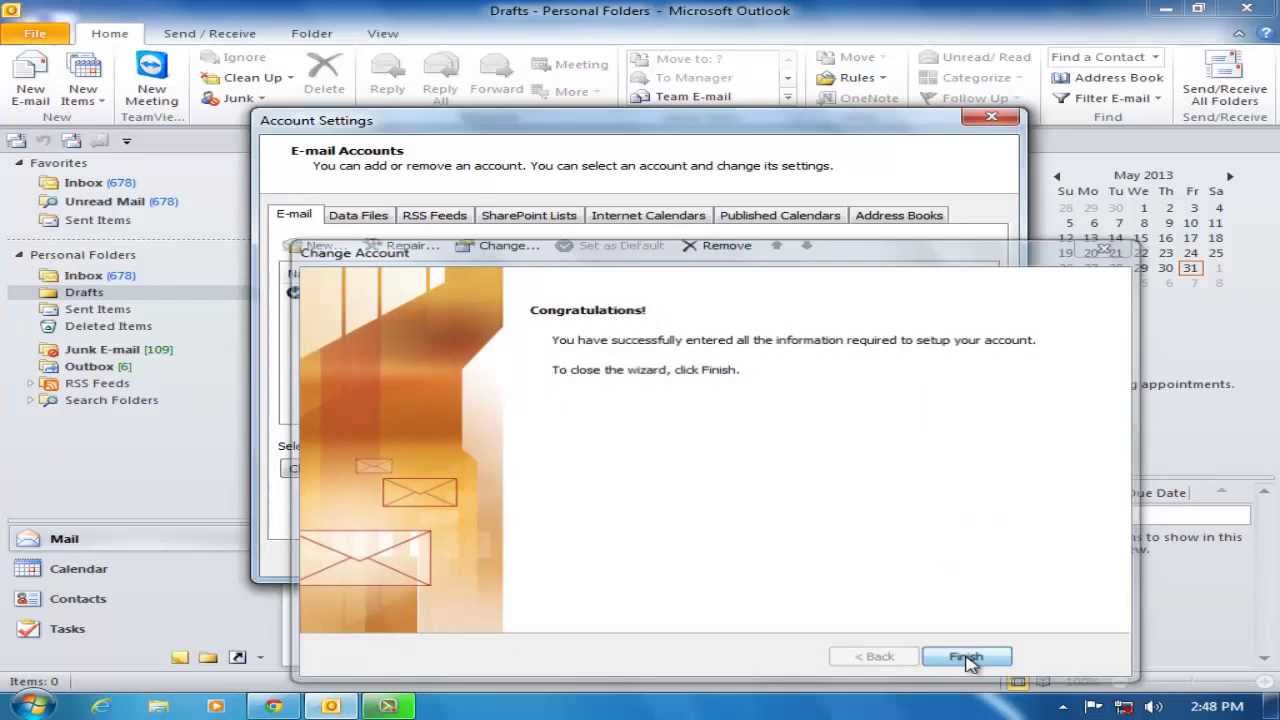Go to next month in calendar

(x=1230, y=176)
